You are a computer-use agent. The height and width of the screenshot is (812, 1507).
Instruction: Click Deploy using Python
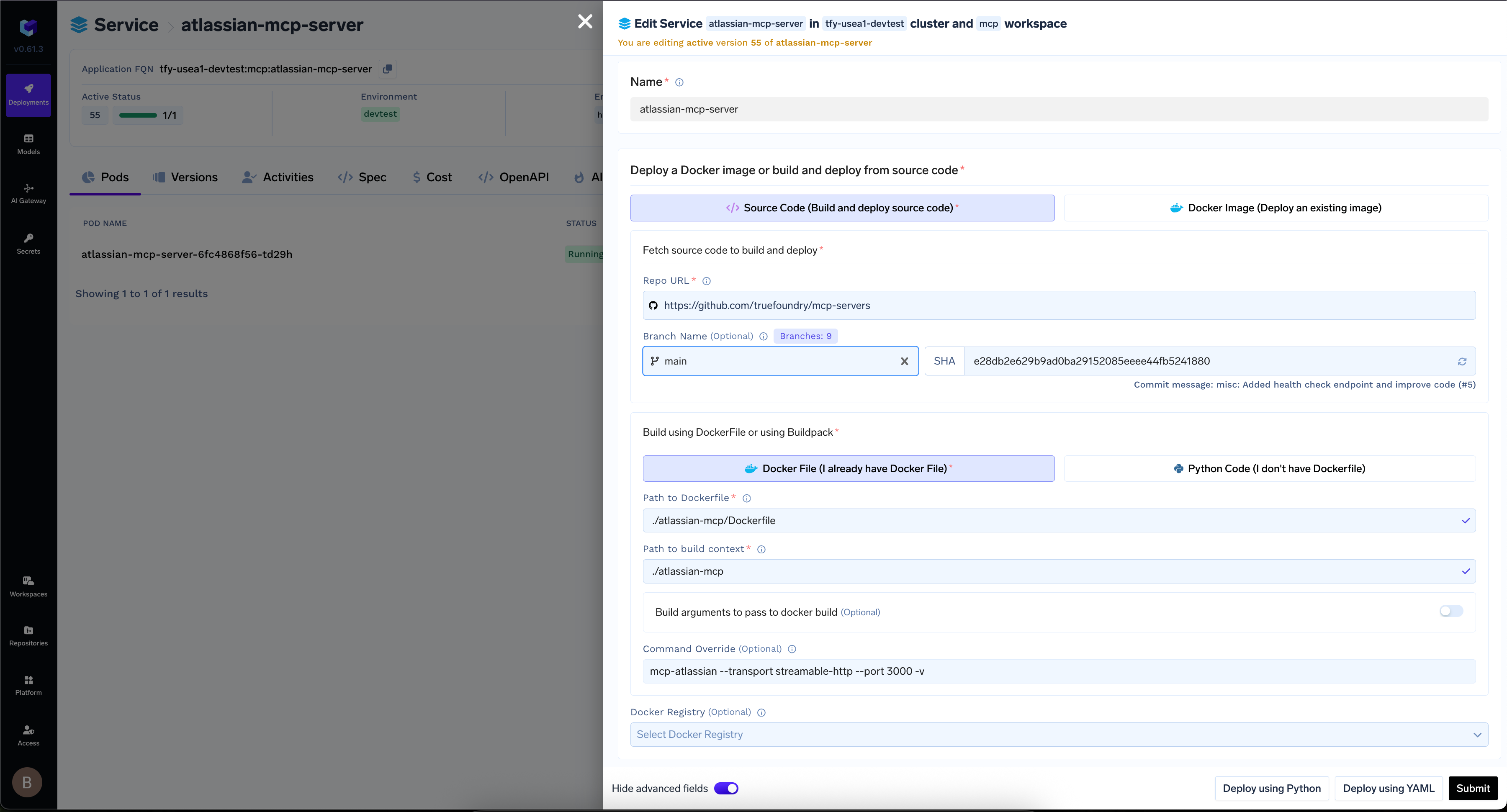tap(1272, 788)
